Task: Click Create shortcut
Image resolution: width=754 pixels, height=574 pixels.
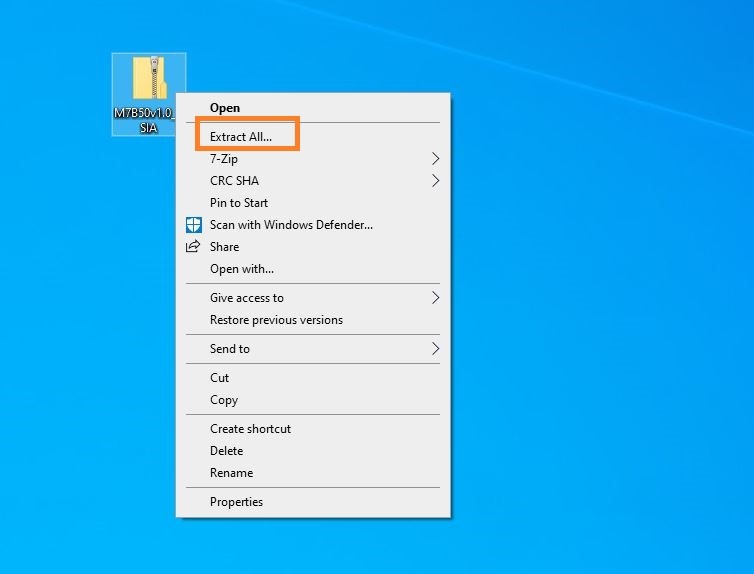Action: pyautogui.click(x=250, y=429)
